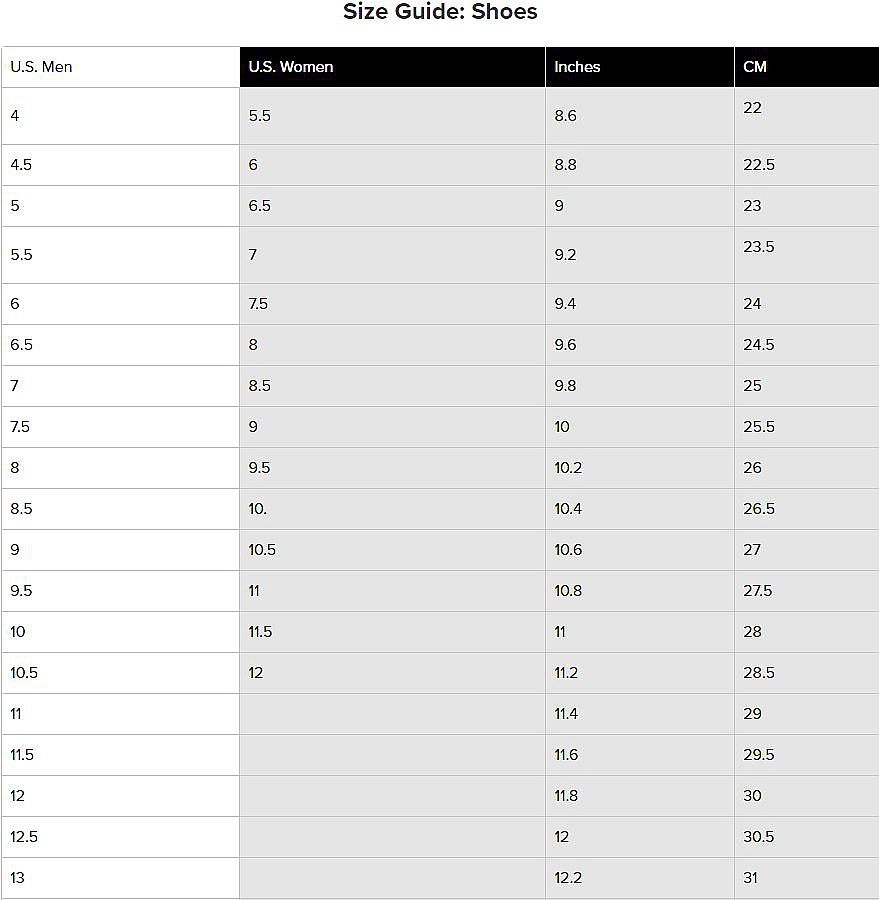Click the 28.5 CM cell

(x=807, y=673)
